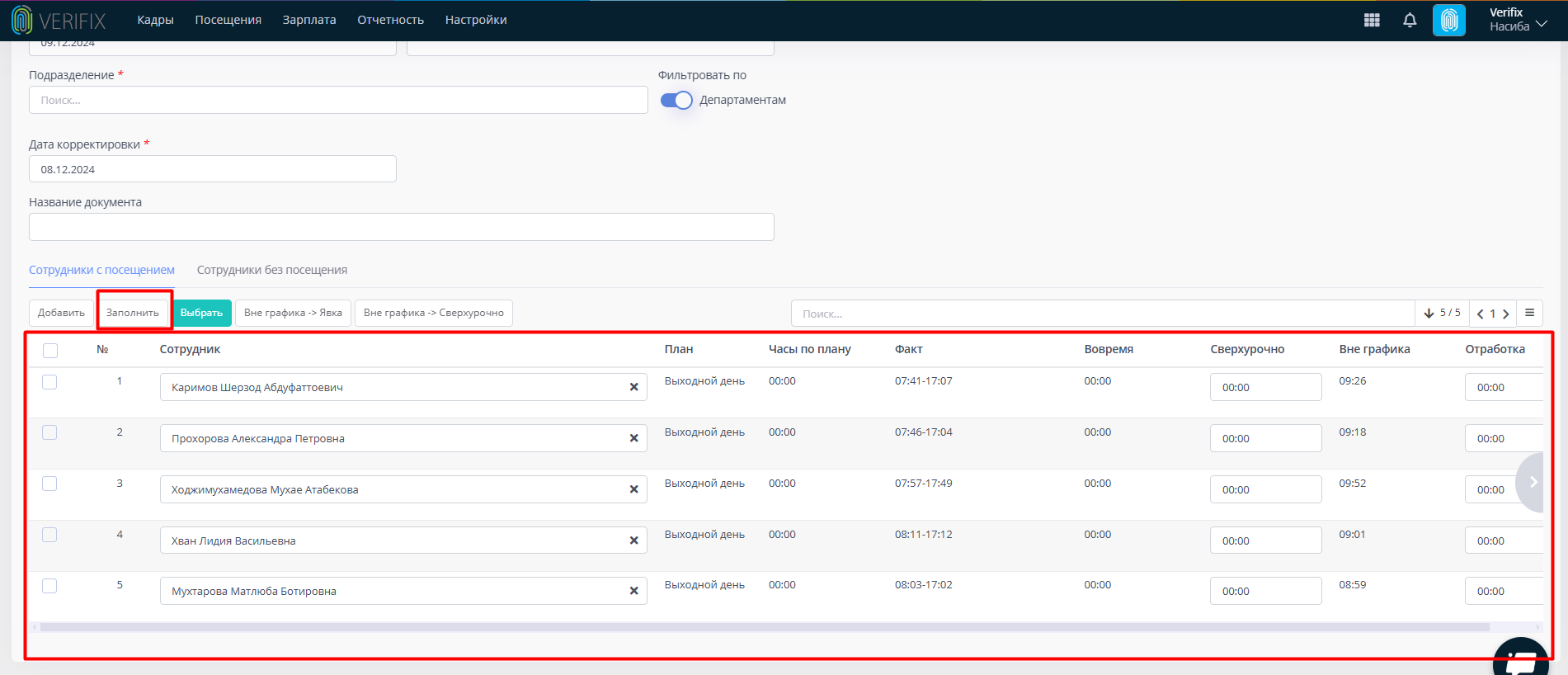1568x675 pixels.
Task: Click the Добавить button
Action: pos(61,313)
